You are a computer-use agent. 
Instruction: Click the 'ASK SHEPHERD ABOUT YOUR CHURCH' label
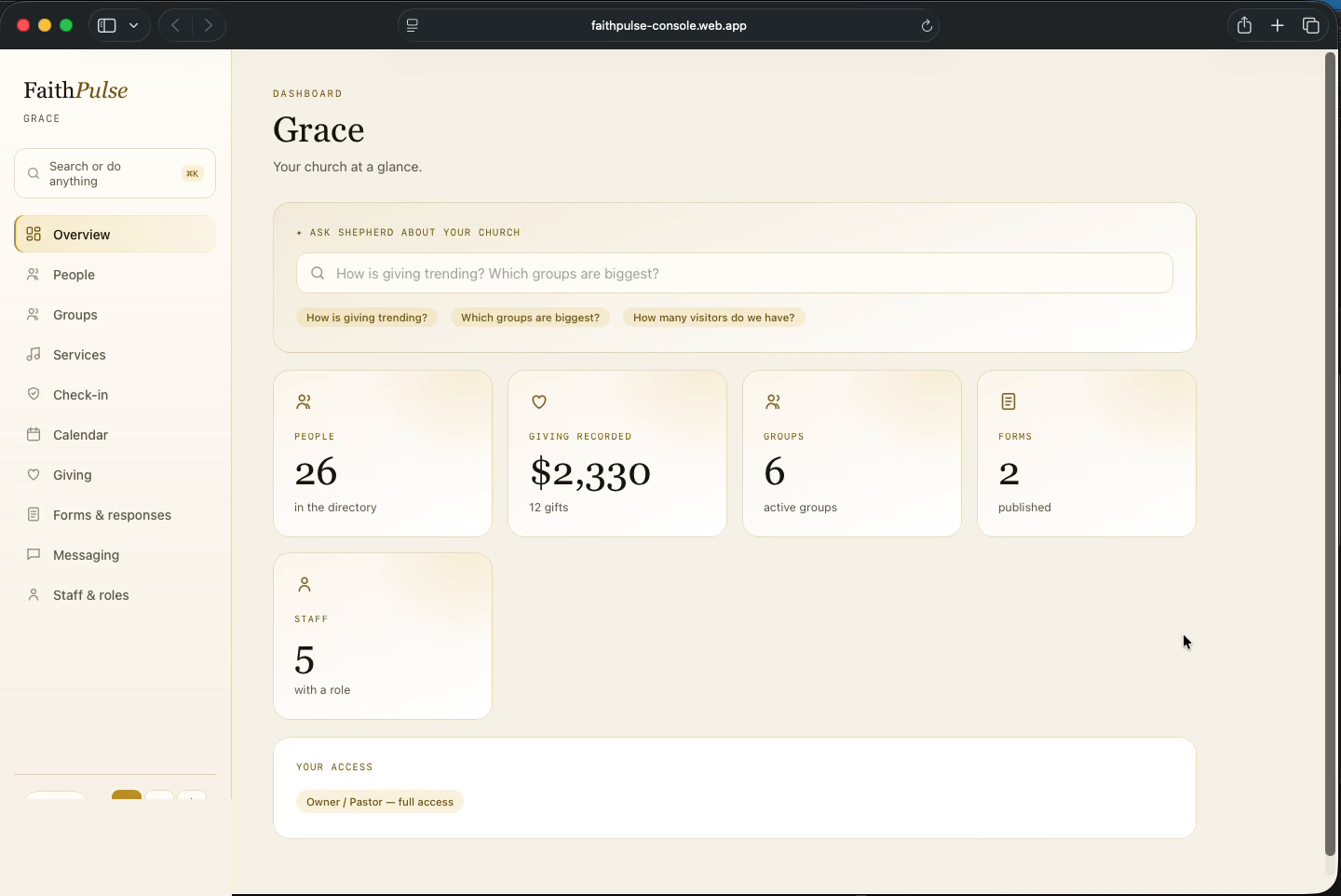pos(414,233)
